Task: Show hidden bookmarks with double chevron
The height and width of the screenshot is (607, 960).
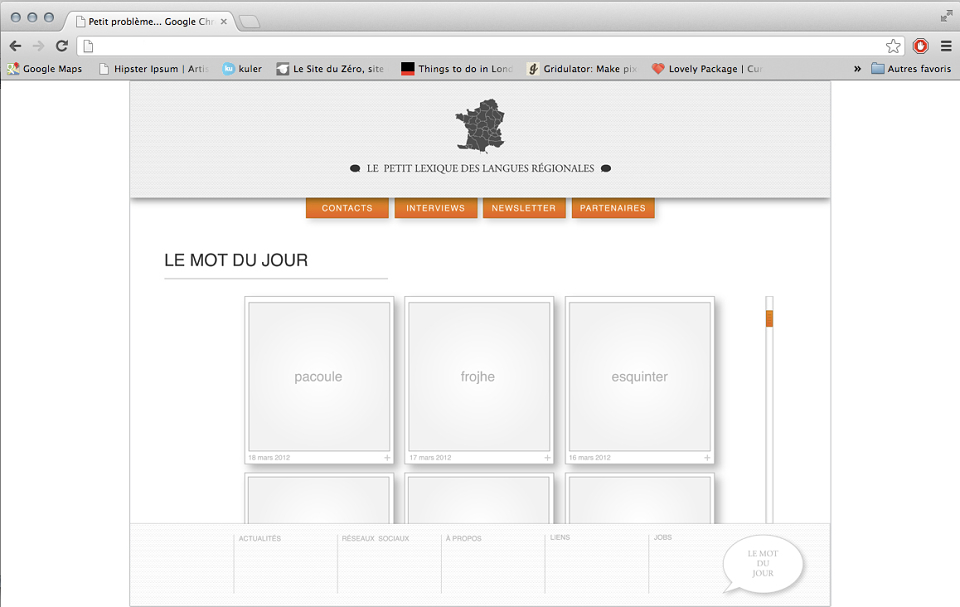Action: [857, 69]
